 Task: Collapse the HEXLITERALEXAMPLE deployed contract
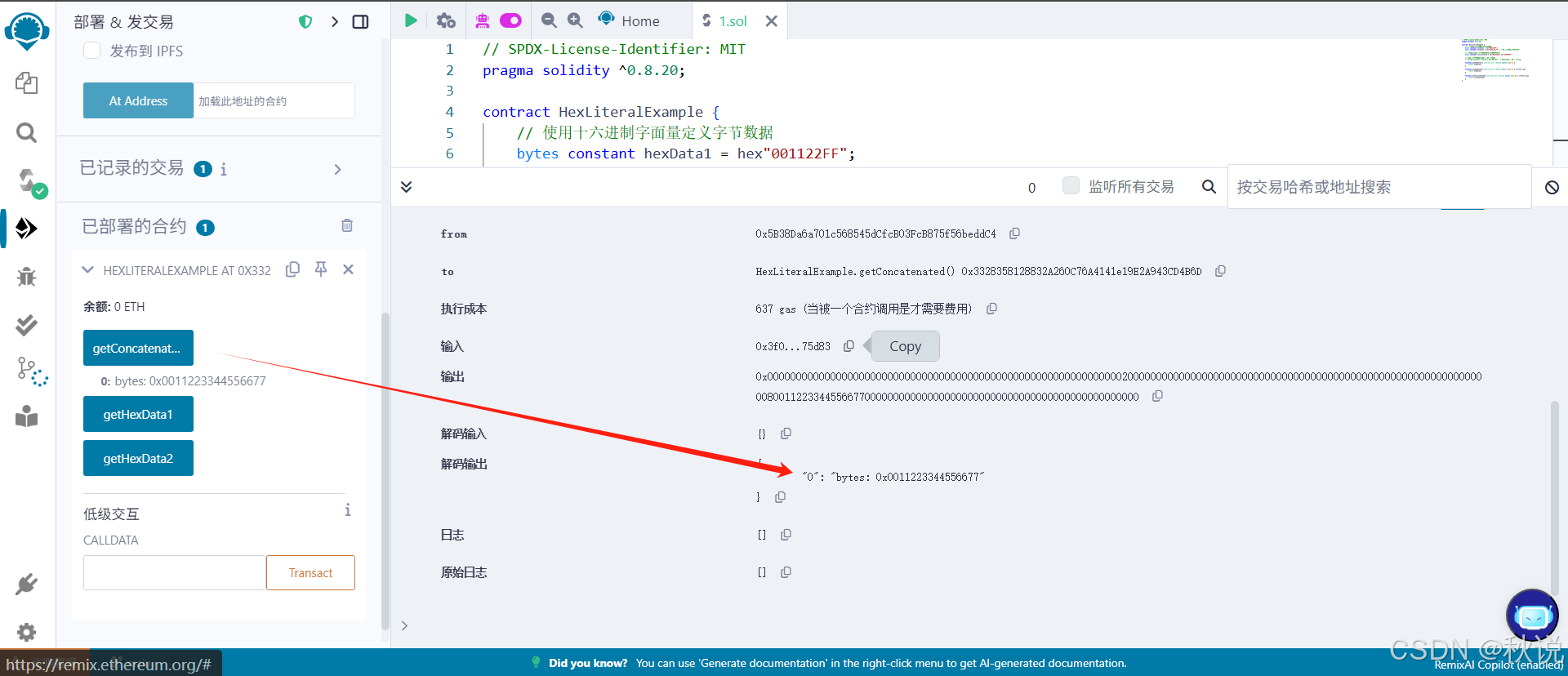click(x=88, y=270)
